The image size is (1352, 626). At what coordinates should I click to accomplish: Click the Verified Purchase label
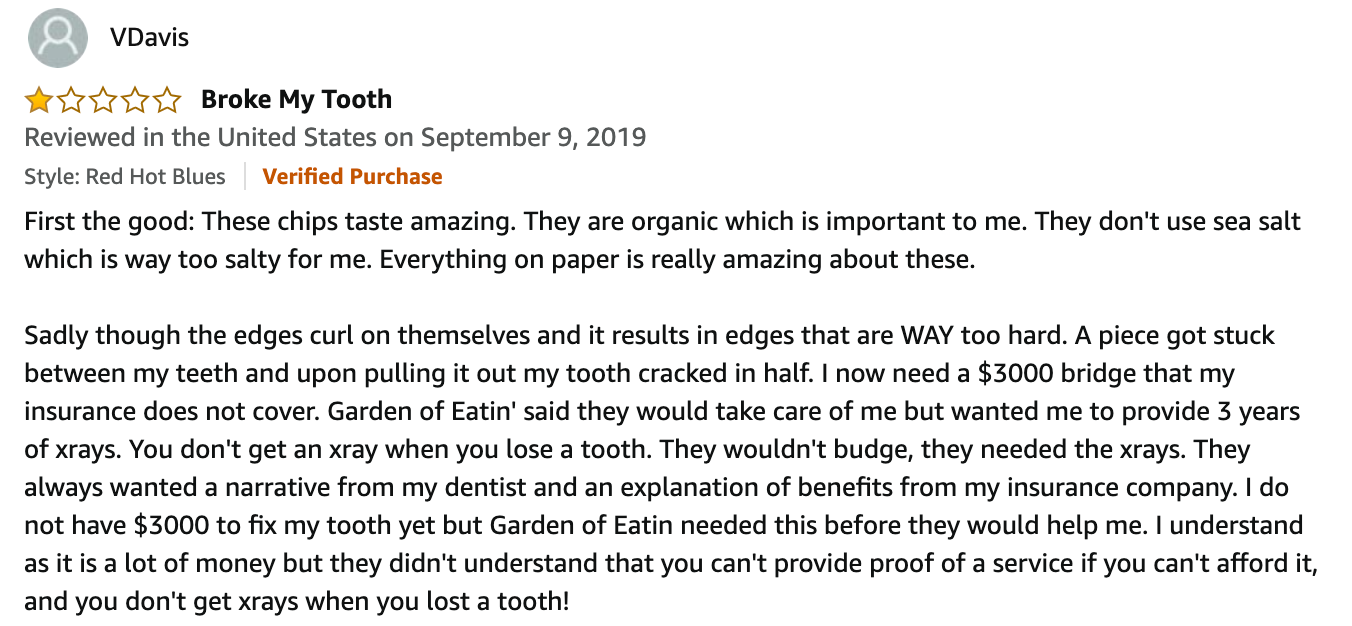[352, 177]
